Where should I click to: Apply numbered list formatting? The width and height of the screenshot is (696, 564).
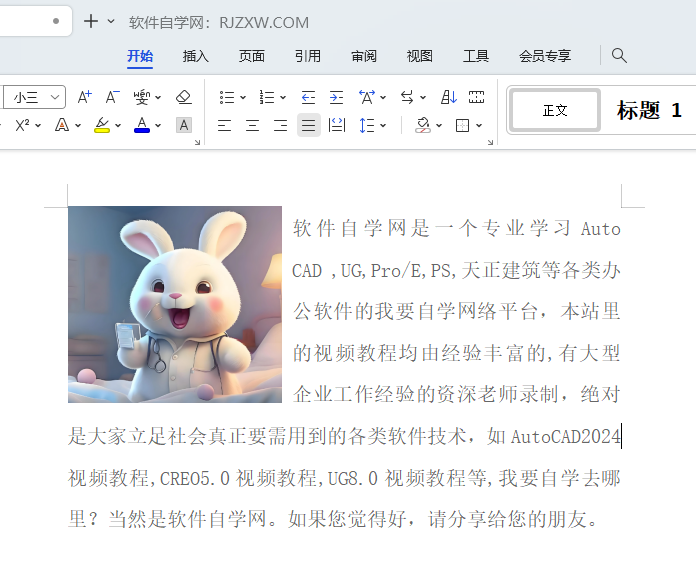[x=267, y=97]
